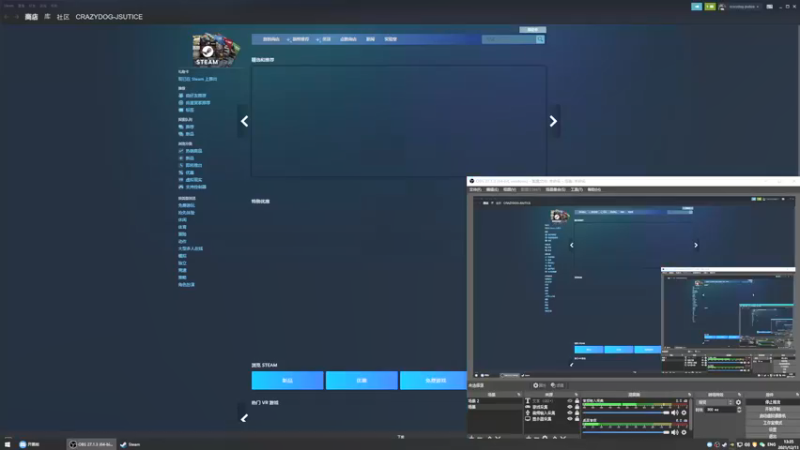Click 停止推流 stop streaming button in OBS
This screenshot has height=450, width=800.
pyautogui.click(x=772, y=402)
